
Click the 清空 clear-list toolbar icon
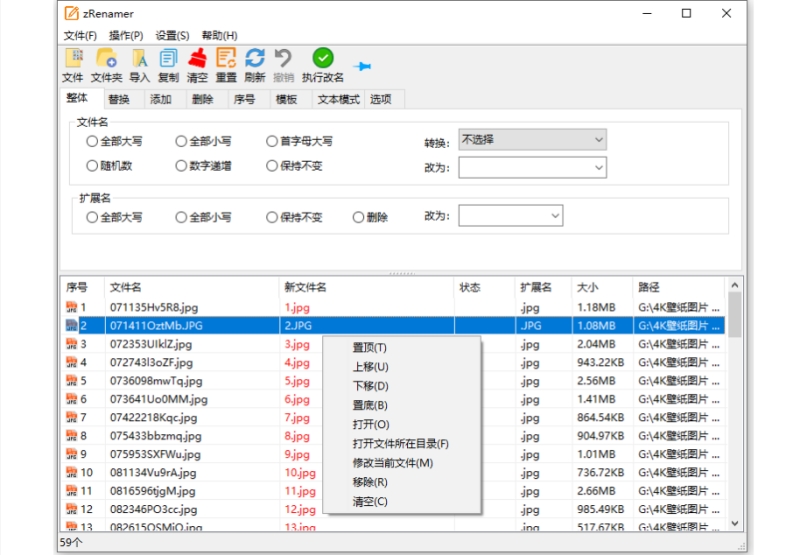[x=197, y=58]
